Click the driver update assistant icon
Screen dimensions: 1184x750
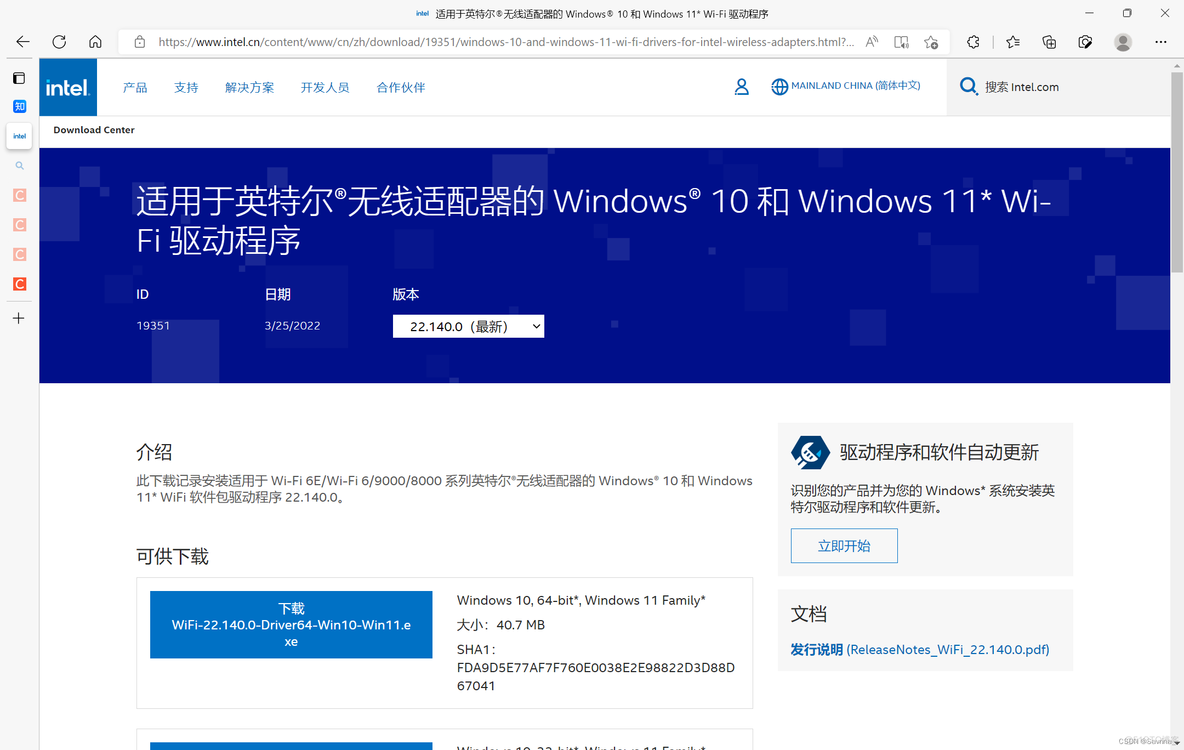click(x=810, y=452)
